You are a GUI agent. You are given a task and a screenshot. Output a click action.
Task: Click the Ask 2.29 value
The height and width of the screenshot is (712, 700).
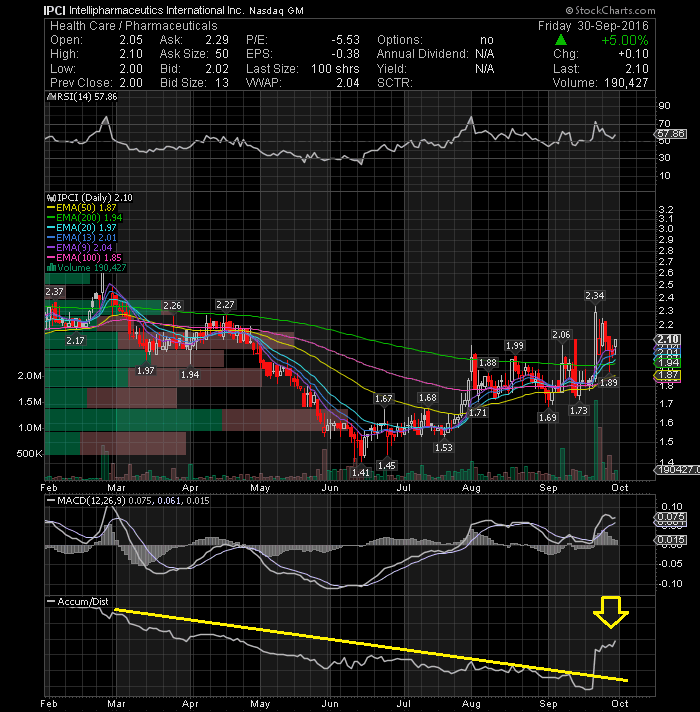(217, 40)
